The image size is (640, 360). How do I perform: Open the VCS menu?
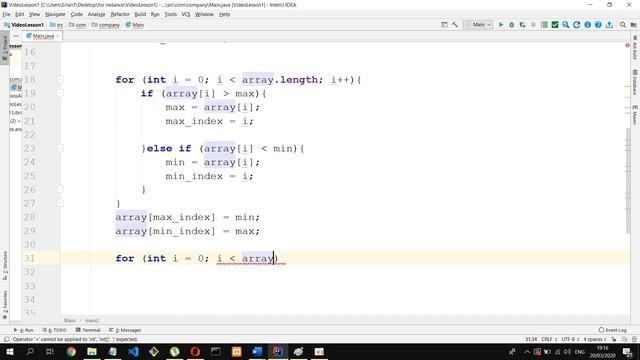tap(186, 14)
